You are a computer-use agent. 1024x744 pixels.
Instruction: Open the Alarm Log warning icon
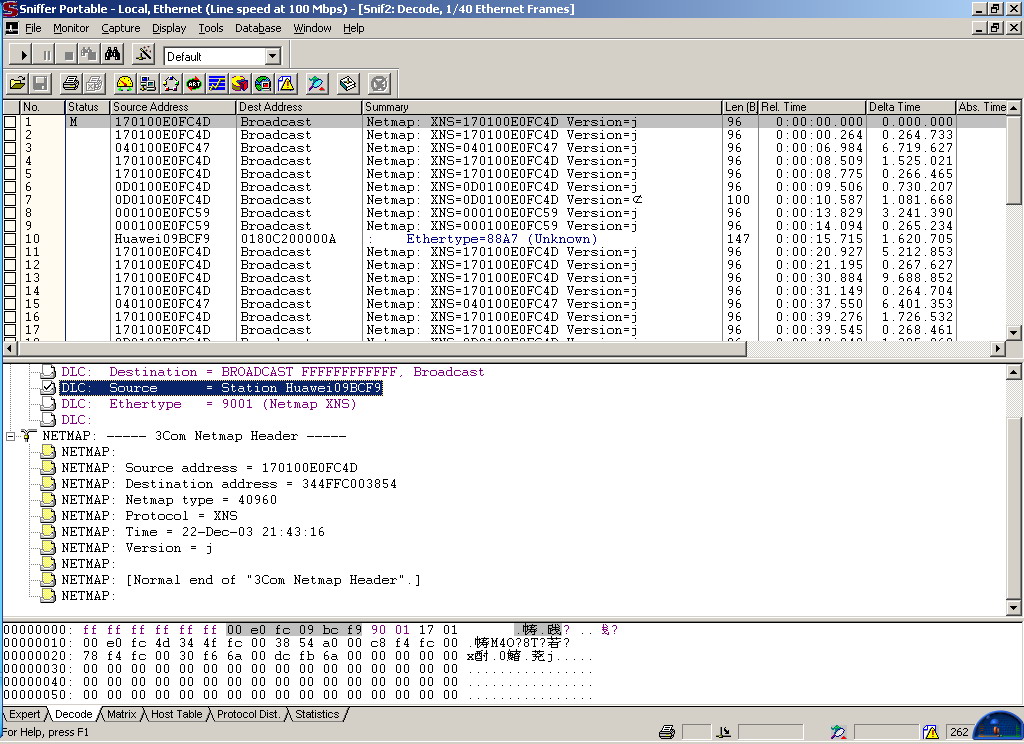point(287,84)
